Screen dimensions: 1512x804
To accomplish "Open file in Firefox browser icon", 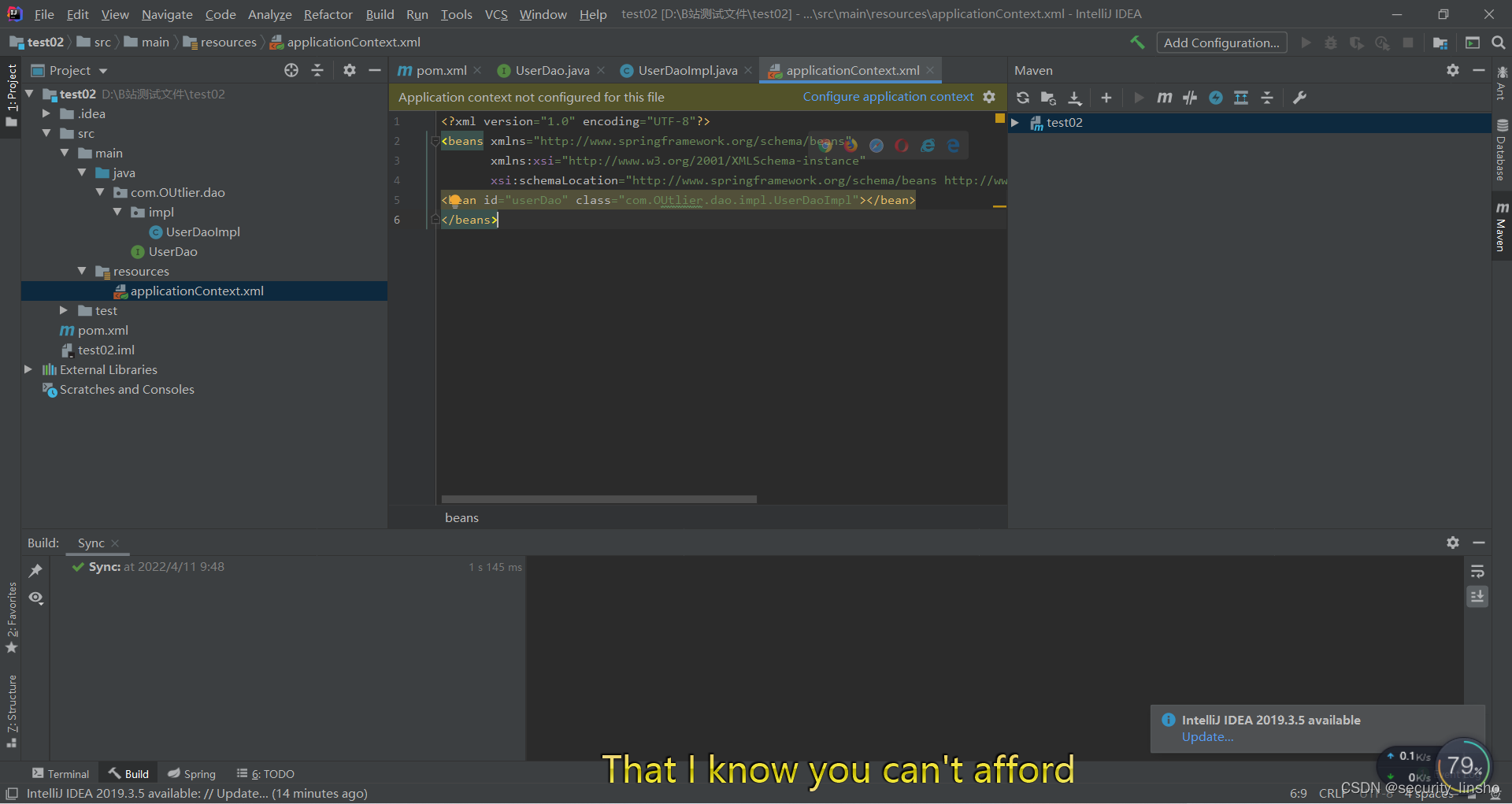I will click(850, 146).
